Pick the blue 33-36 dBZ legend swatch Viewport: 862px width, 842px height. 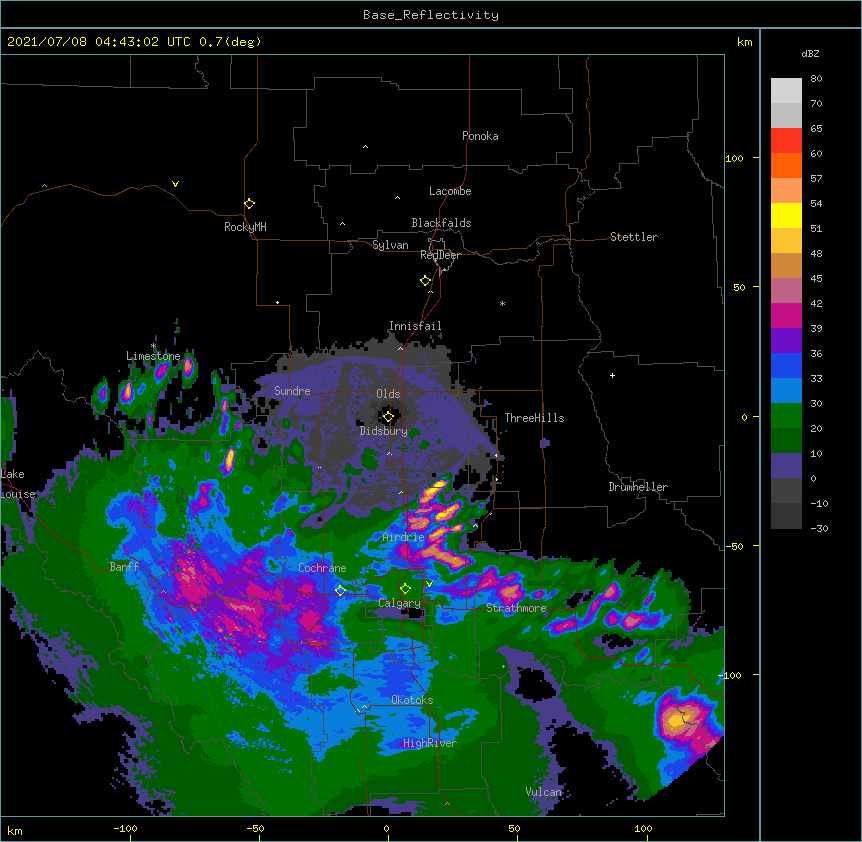[786, 365]
